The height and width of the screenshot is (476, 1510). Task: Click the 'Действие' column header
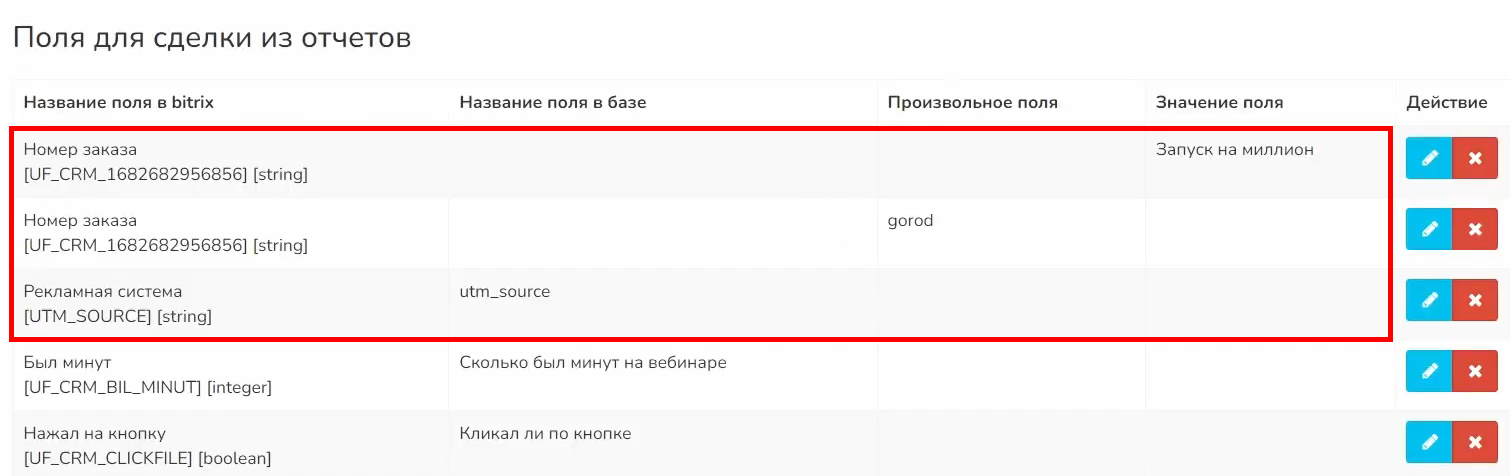pos(1446,103)
